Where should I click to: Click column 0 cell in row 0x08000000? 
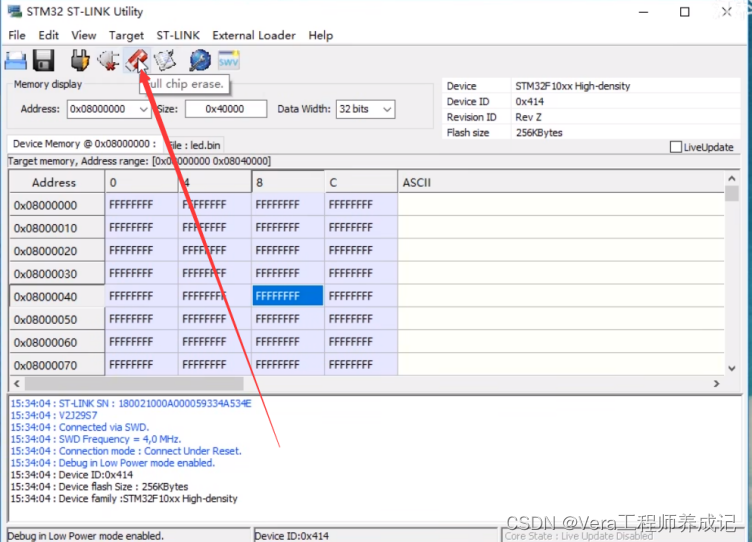(x=141, y=205)
